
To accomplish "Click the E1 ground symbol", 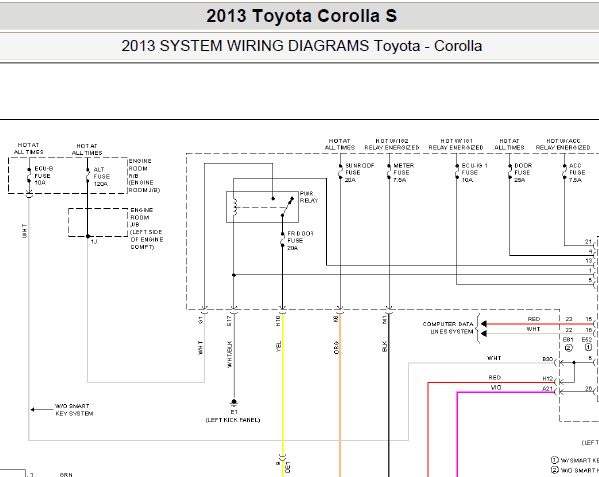I will [234, 402].
